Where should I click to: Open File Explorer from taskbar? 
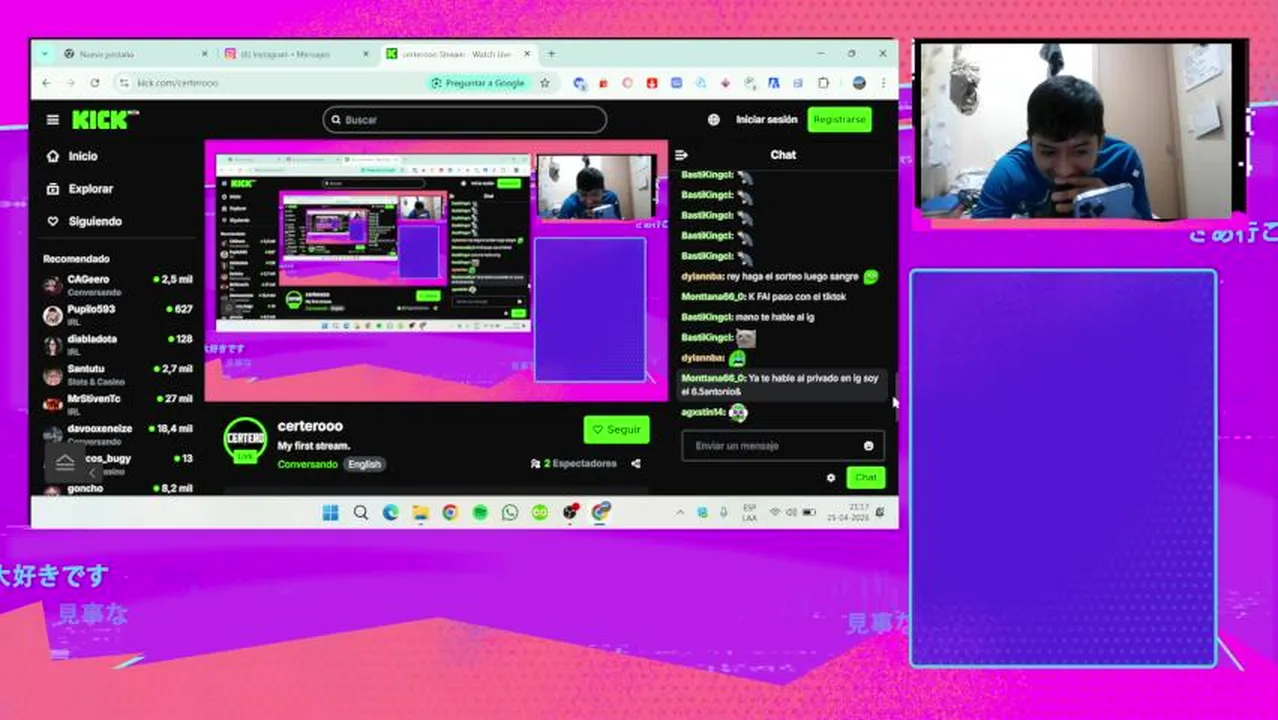click(420, 512)
